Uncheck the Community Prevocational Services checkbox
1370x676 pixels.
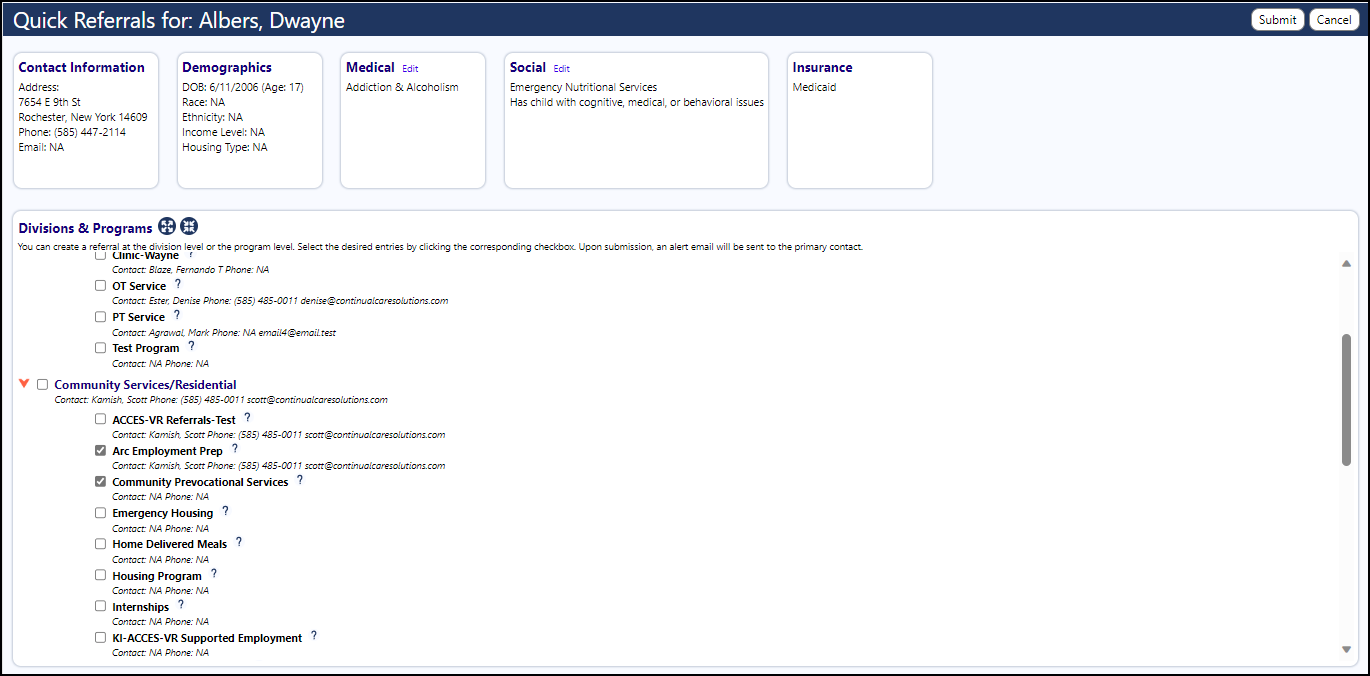(100, 482)
